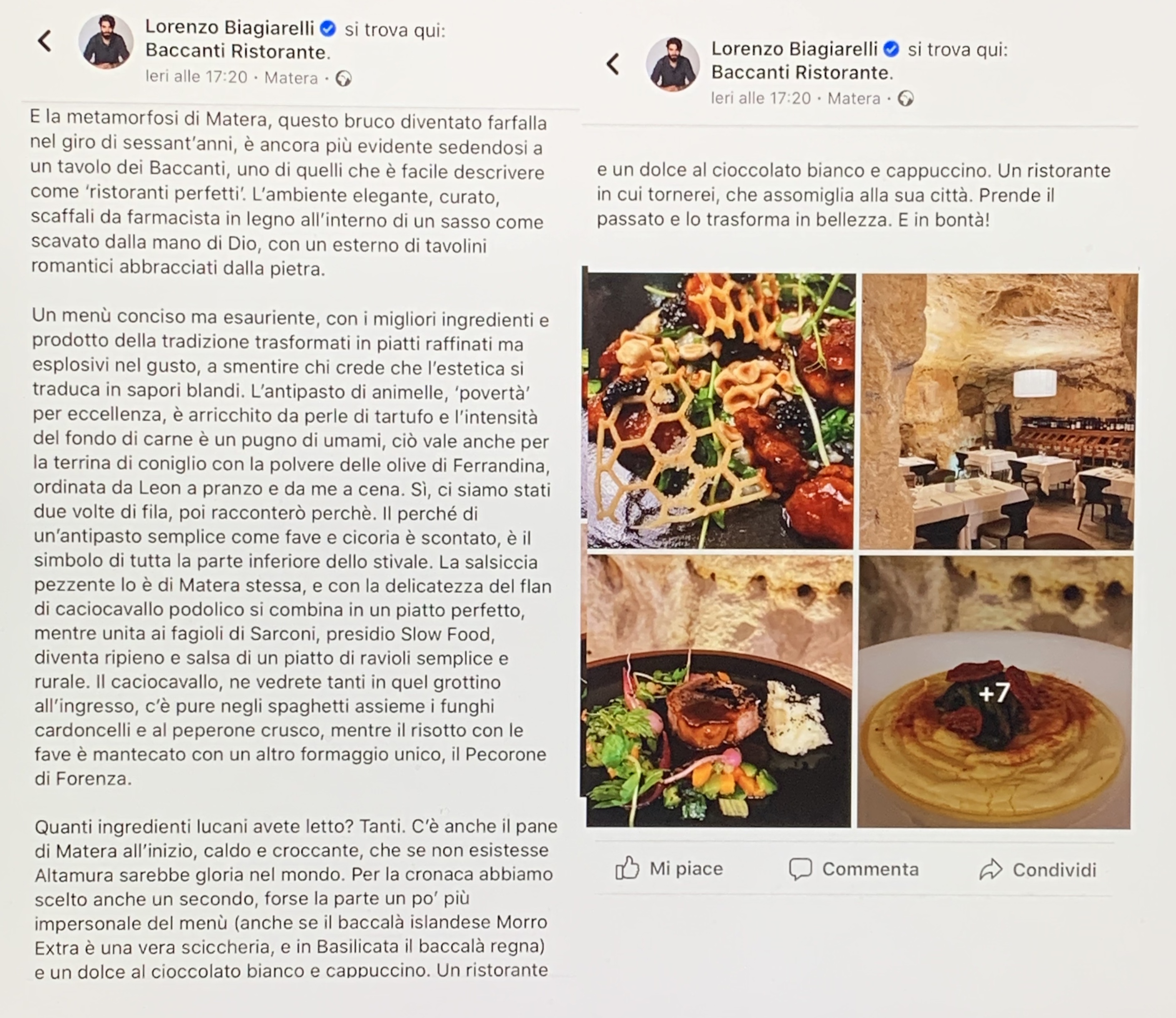Viewport: 1176px width, 1018px height.
Task: Click the Commenta button
Action: (x=853, y=869)
